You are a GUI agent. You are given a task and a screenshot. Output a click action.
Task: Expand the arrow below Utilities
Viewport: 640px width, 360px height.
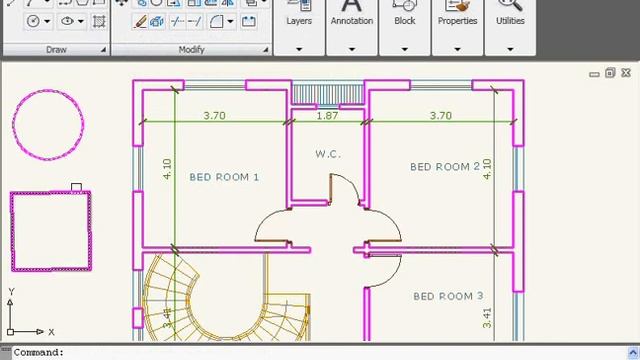(x=510, y=49)
